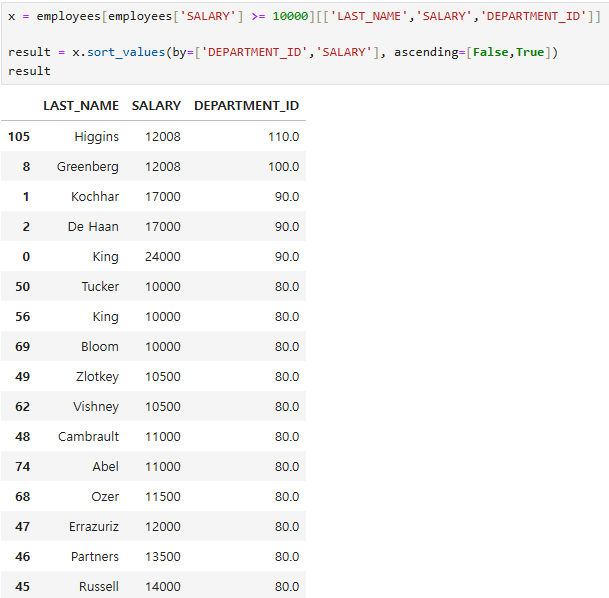The height and width of the screenshot is (598, 609).
Task: Select the Zlotkey name cell
Action: pyautogui.click(x=97, y=377)
